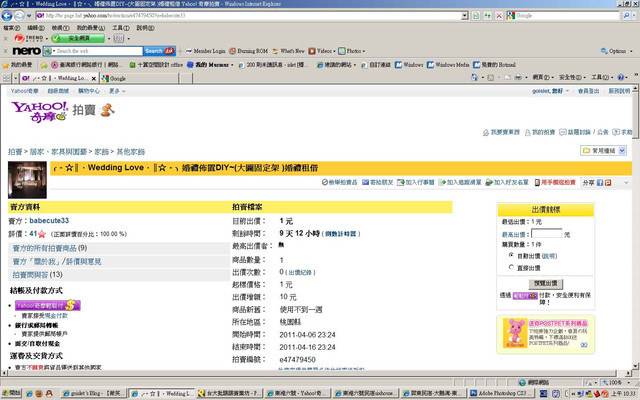Click the Quick Tabs grid icon
The height and width of the screenshot is (400, 640).
7,78
